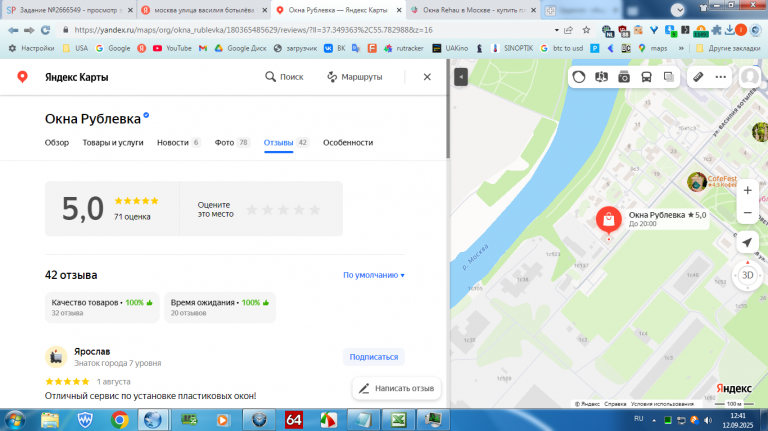Zoom in the map with plus button

tap(747, 191)
